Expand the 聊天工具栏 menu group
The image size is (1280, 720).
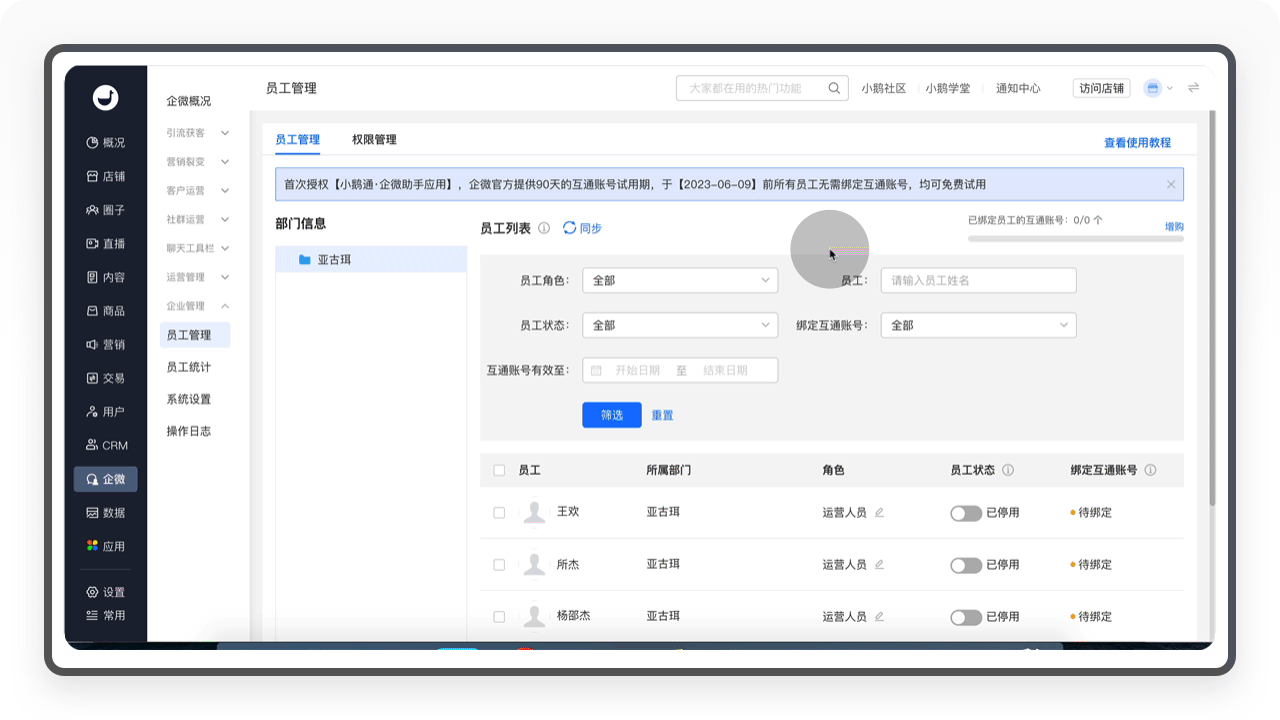(198, 248)
